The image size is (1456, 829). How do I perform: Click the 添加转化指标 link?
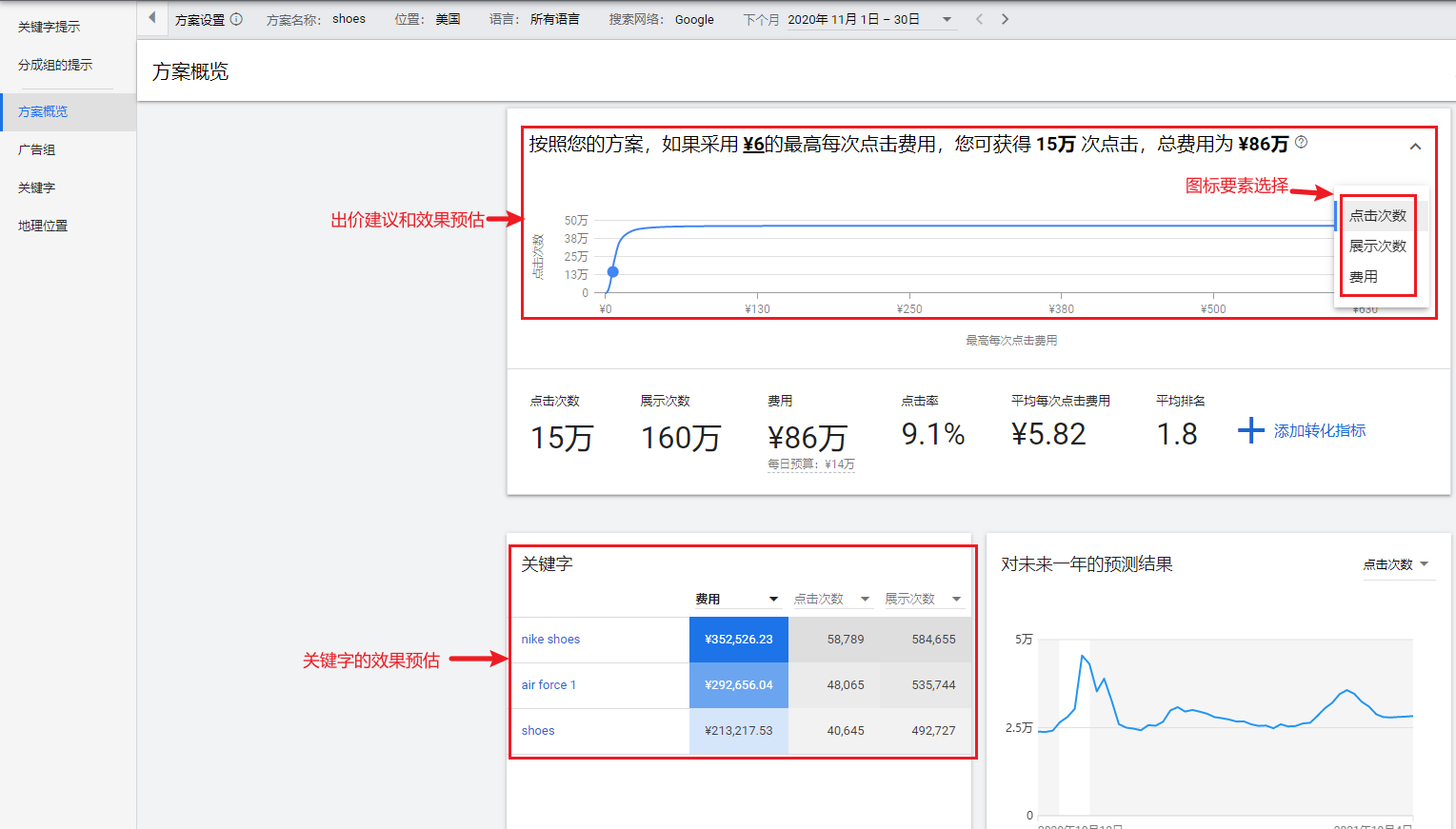1320,430
